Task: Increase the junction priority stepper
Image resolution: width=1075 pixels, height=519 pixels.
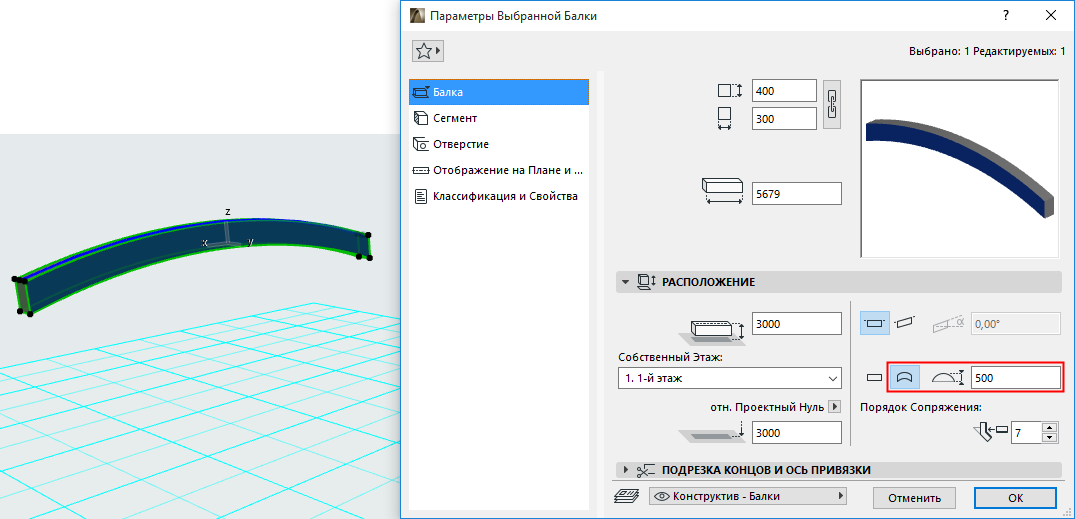Action: (x=1048, y=428)
